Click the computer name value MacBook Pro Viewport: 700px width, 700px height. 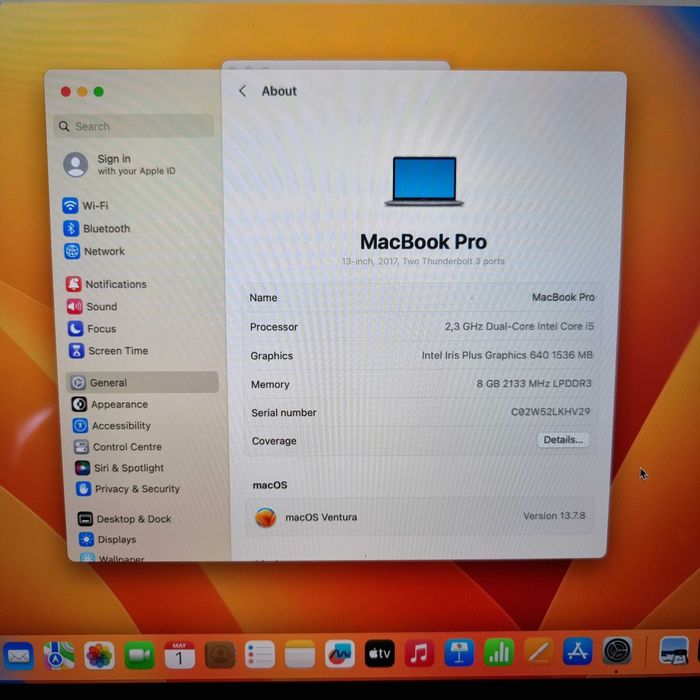[x=563, y=297]
